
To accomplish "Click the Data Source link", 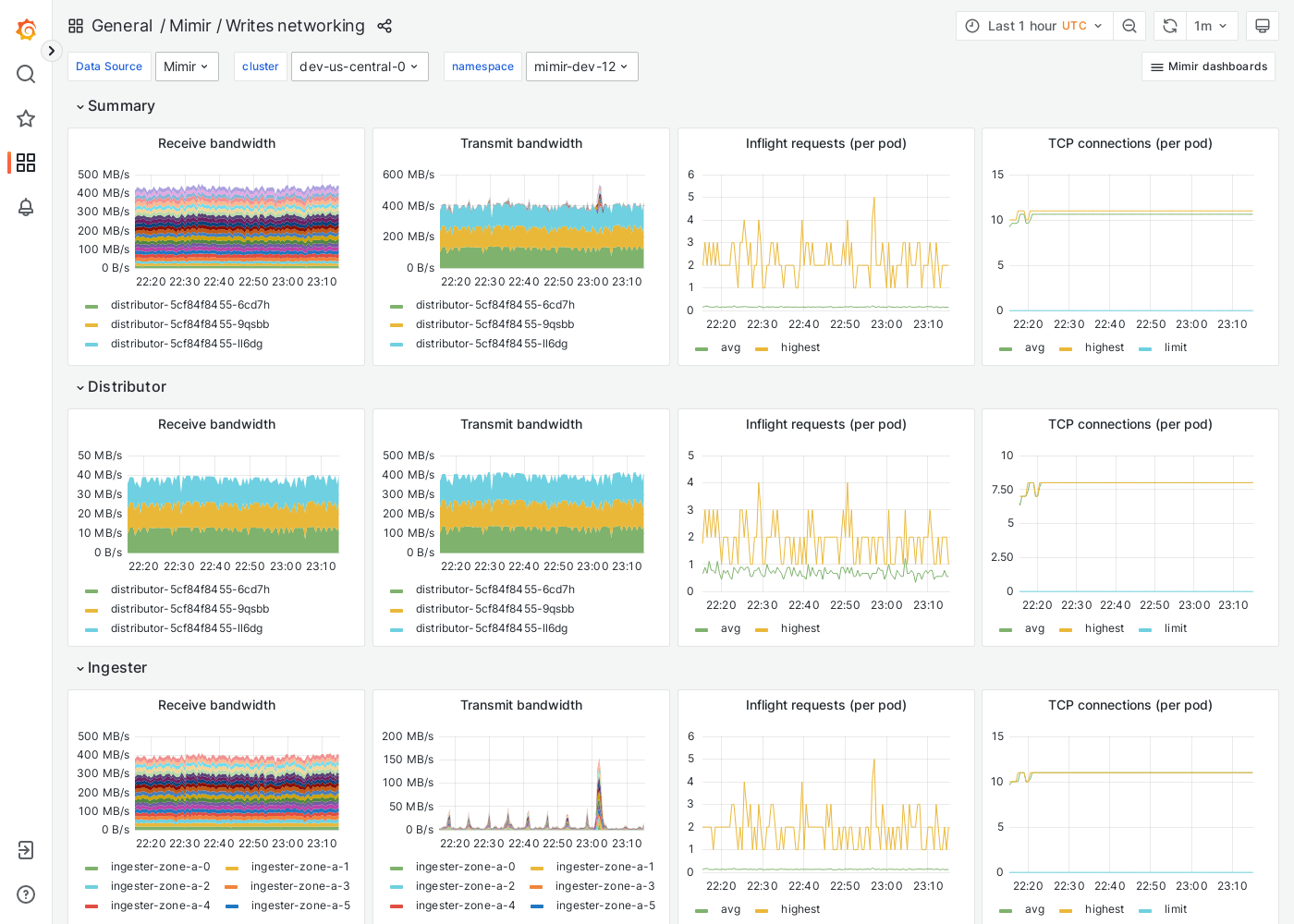I will 109,66.
